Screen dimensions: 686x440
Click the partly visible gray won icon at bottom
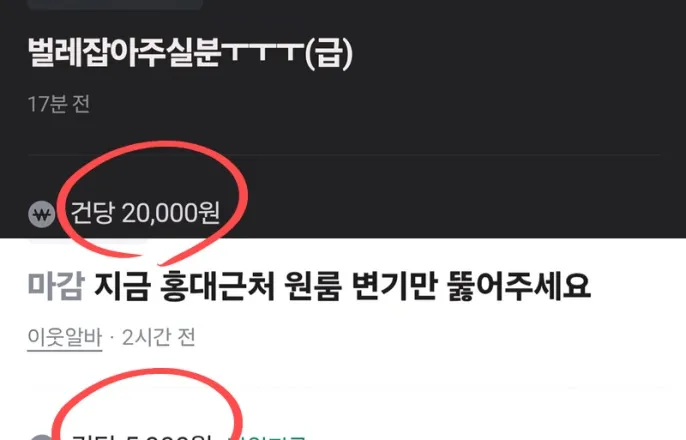tap(42, 437)
